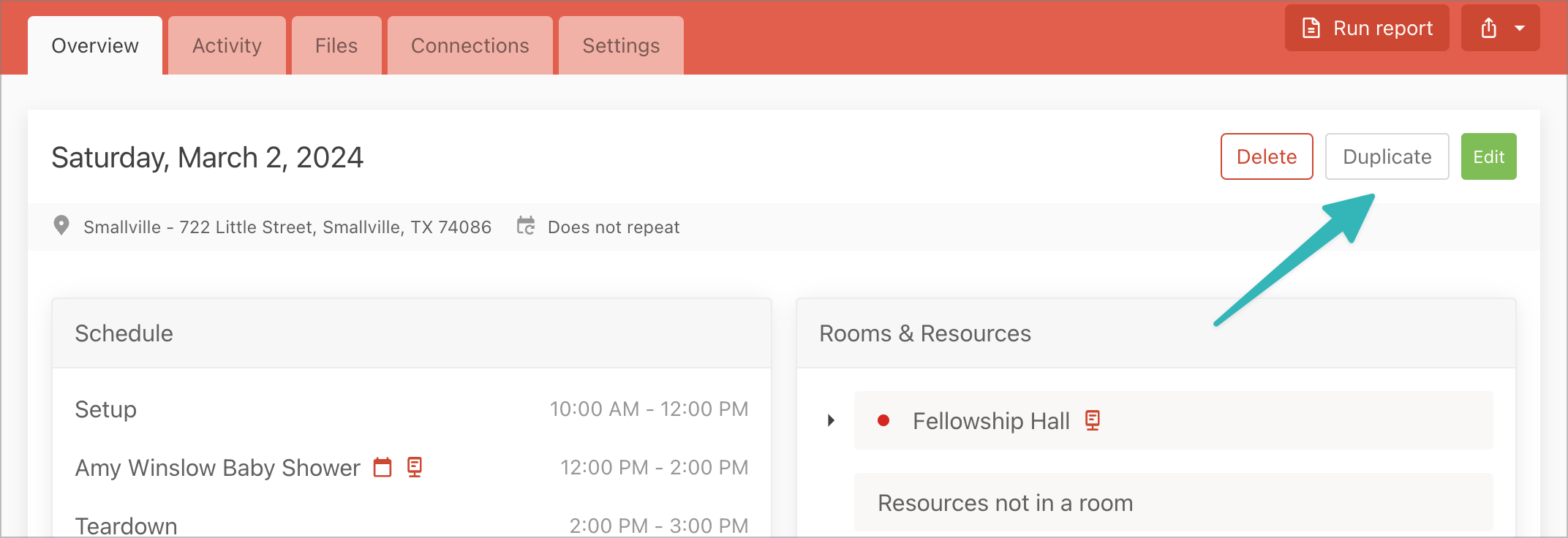Open Resources not in a room row
Viewport: 1568px width, 538px height.
pos(1173,502)
